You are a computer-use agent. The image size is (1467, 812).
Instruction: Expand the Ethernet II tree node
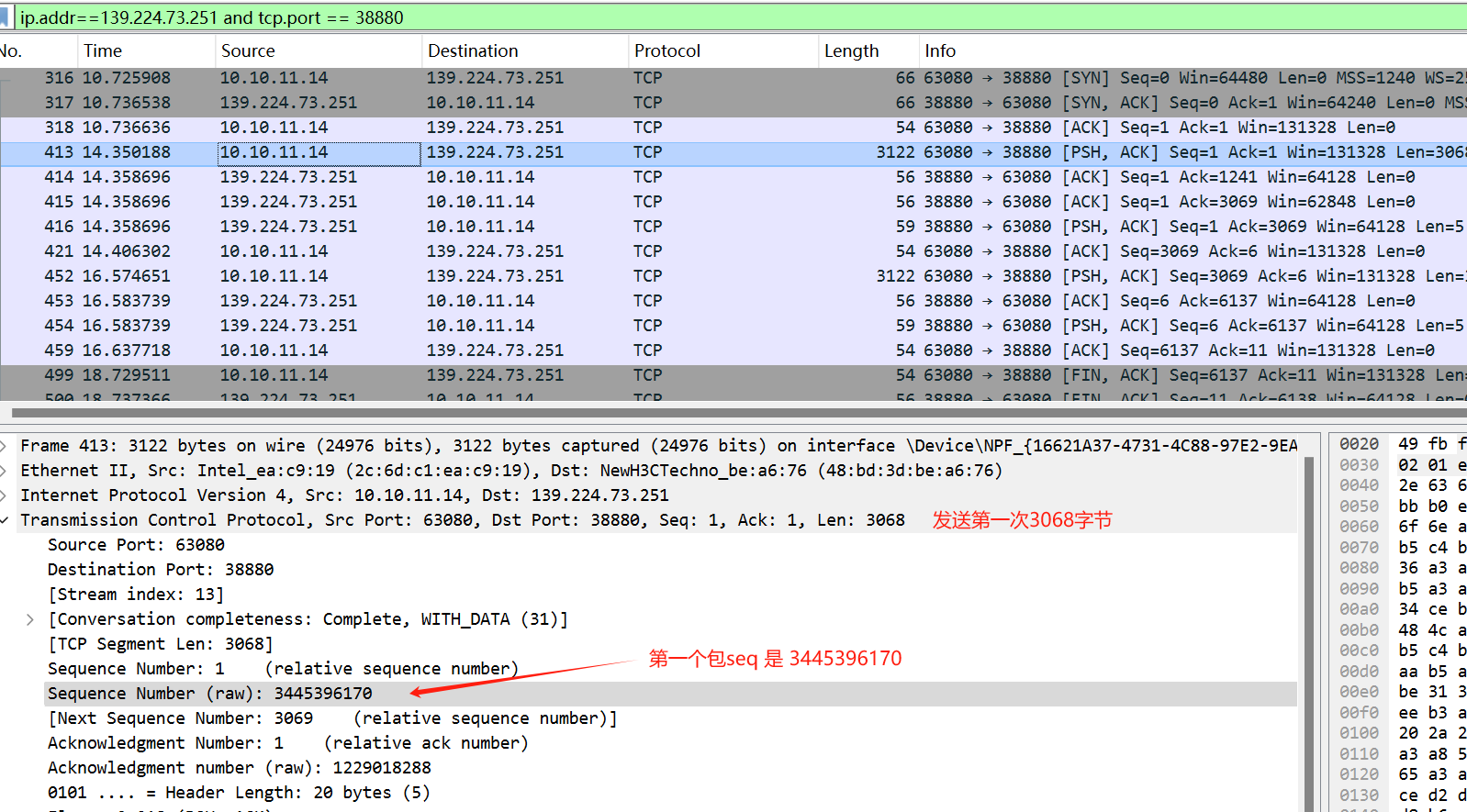[x=4, y=471]
